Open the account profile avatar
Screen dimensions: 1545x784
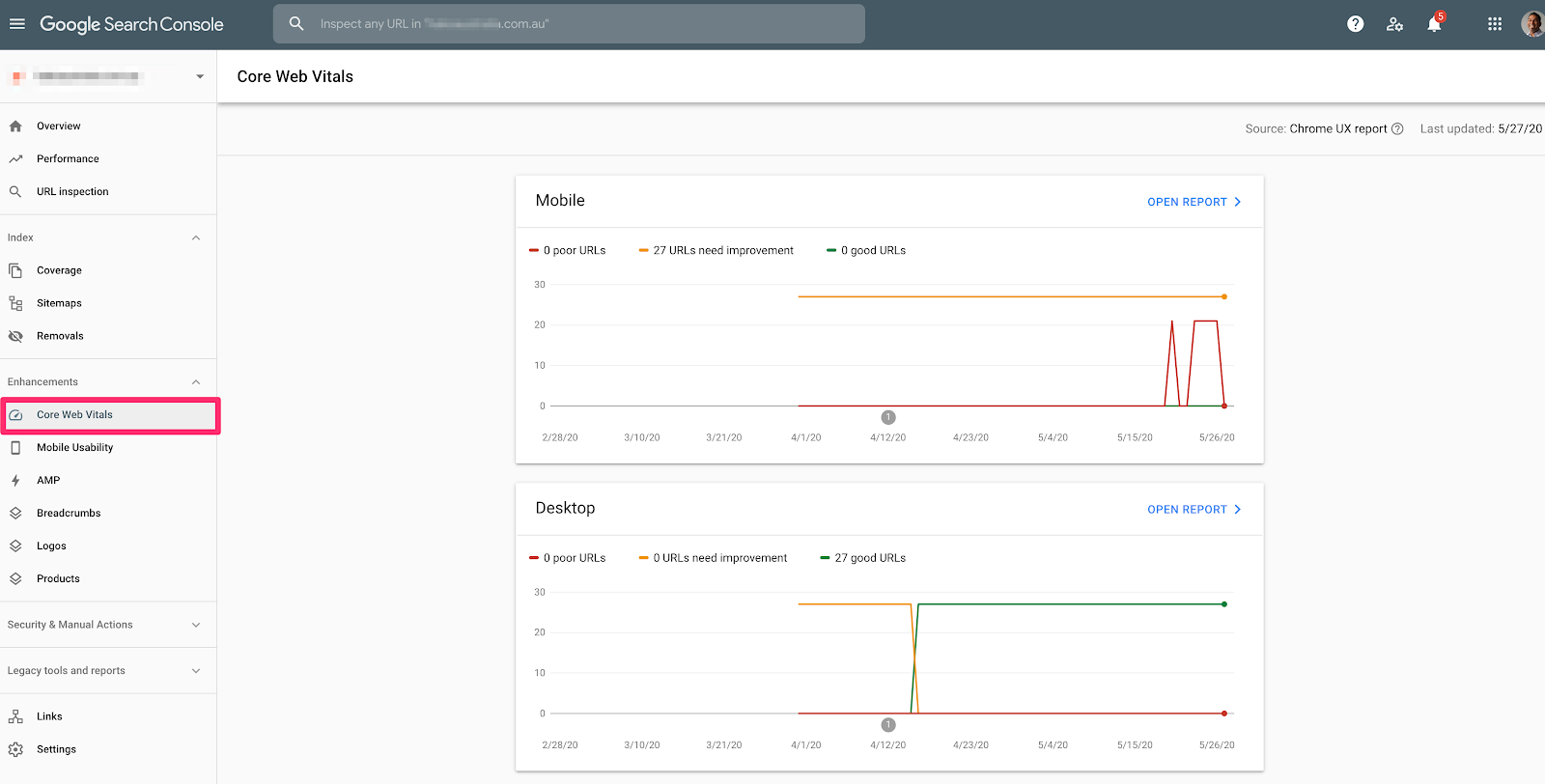1532,24
